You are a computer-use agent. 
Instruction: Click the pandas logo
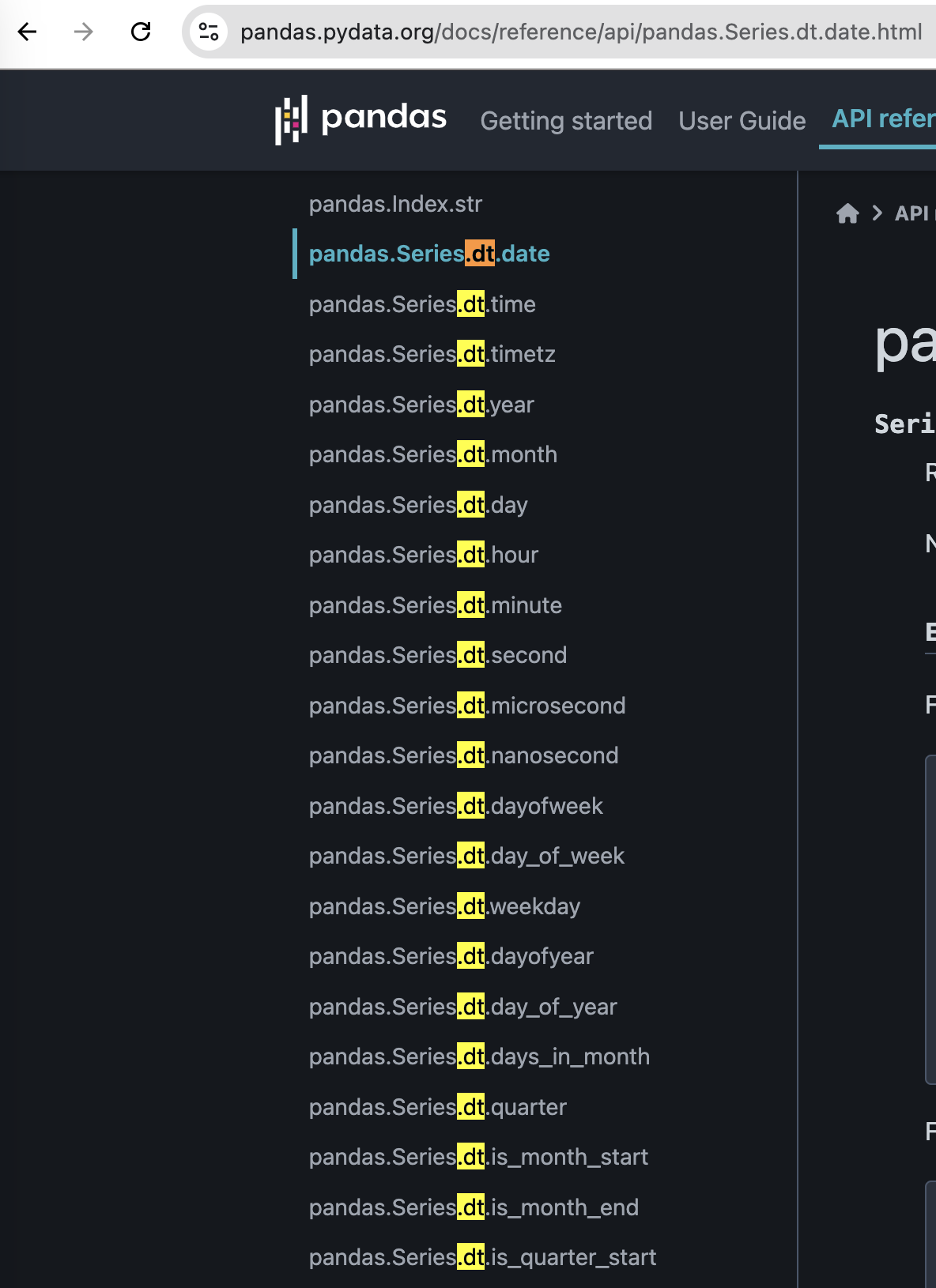click(x=360, y=119)
